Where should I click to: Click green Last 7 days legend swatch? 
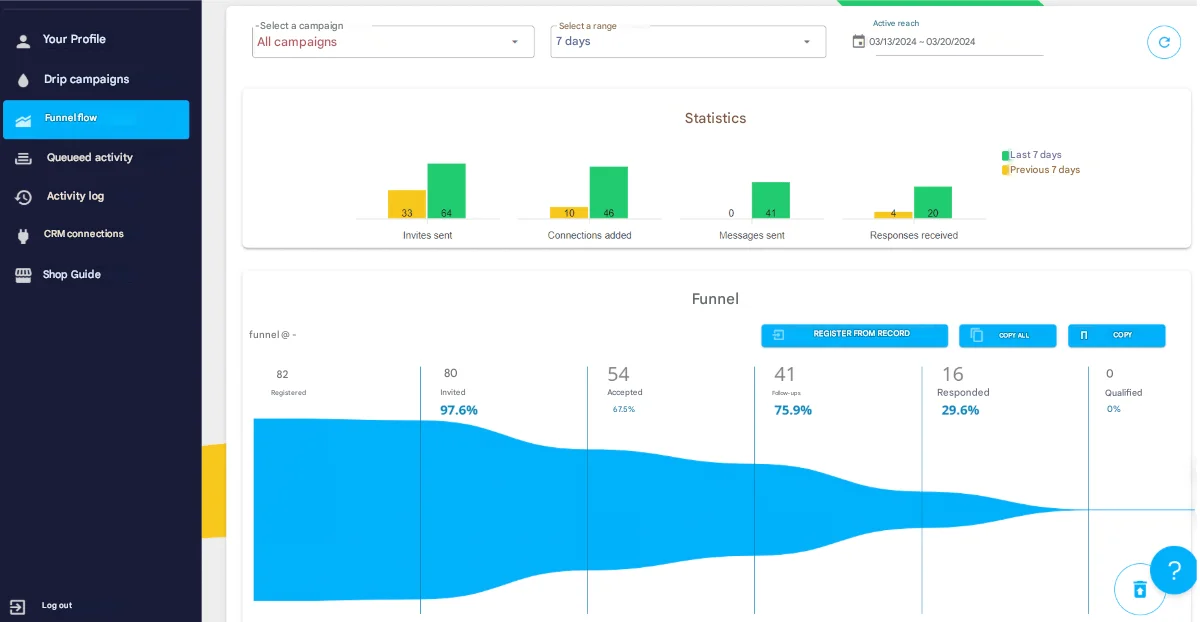click(1006, 156)
